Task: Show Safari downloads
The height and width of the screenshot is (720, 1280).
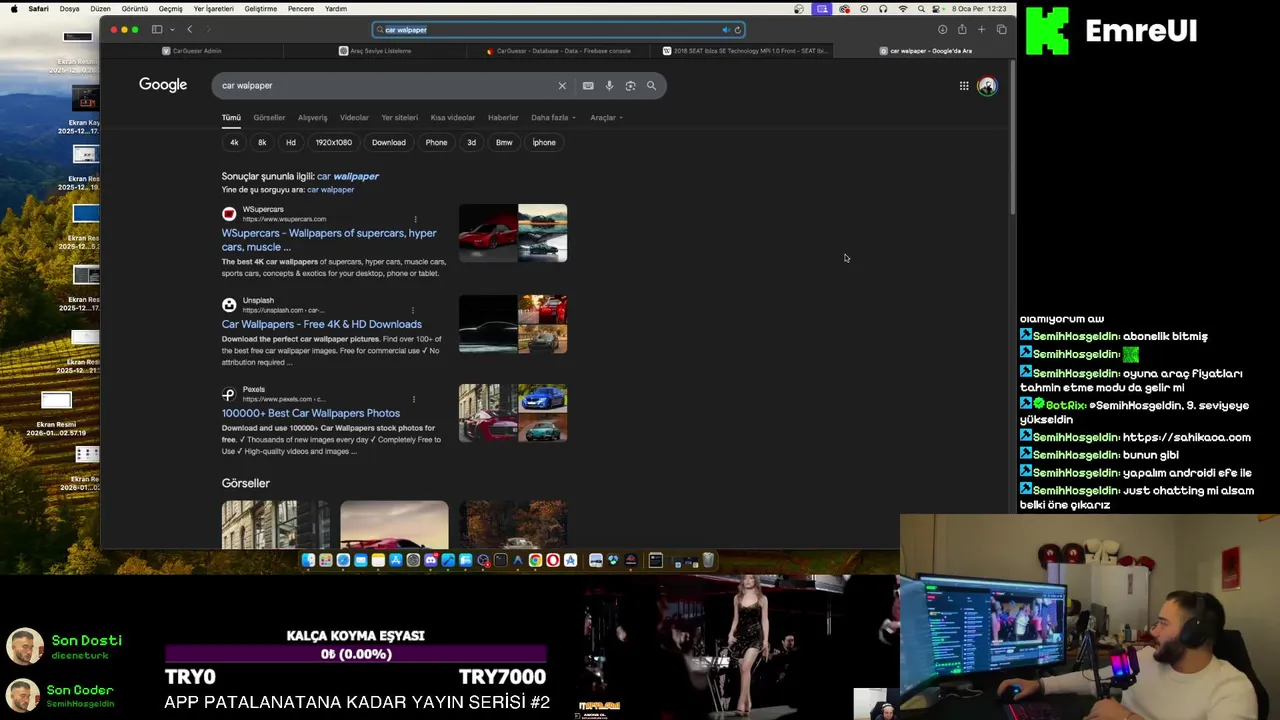Action: (942, 30)
